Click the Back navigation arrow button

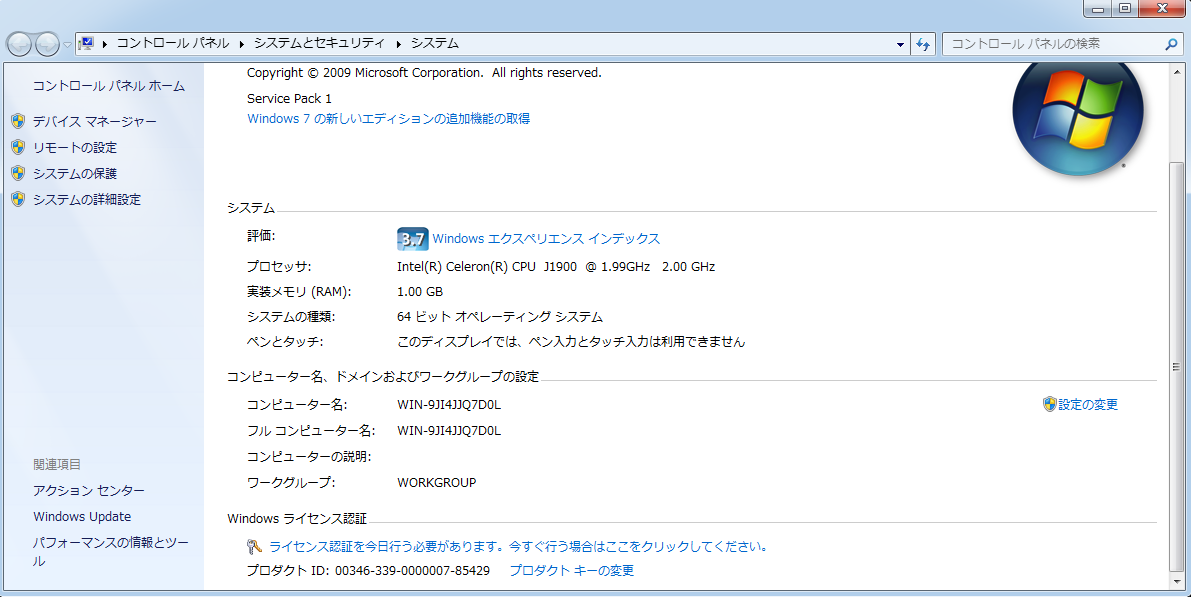coord(20,44)
